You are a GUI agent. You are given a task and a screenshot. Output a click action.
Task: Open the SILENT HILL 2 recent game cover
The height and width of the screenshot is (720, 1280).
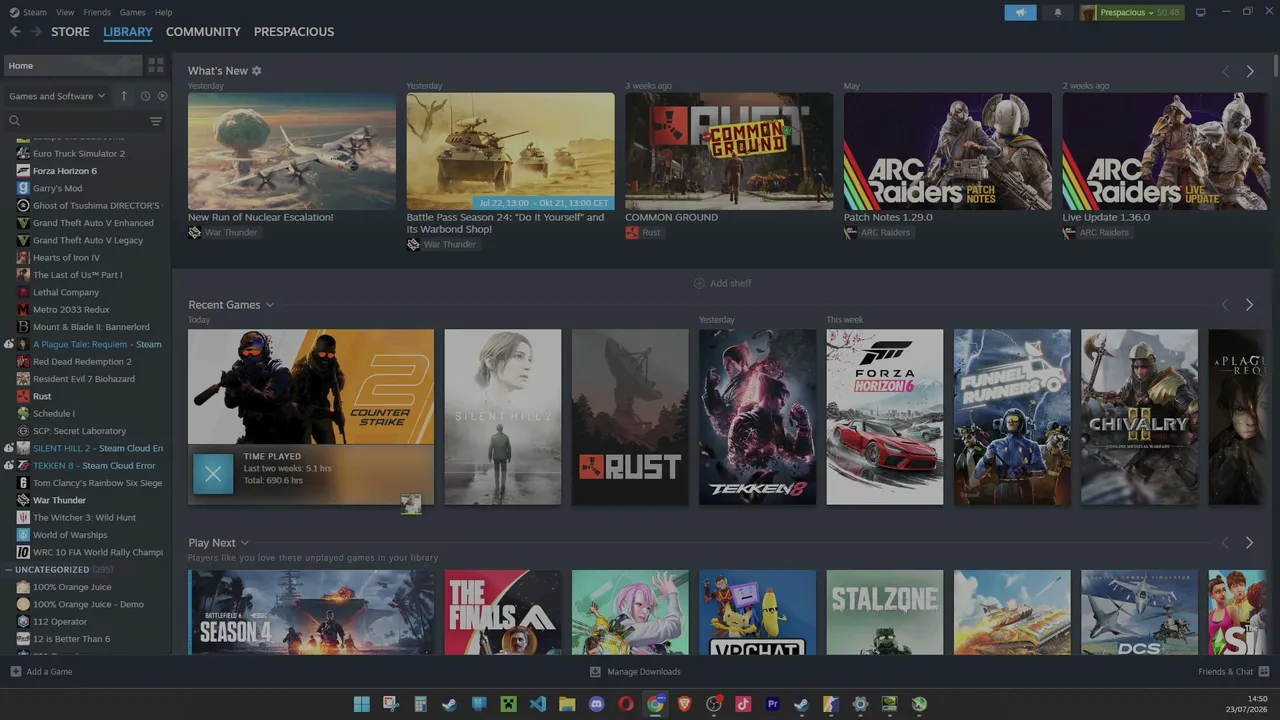click(x=503, y=417)
